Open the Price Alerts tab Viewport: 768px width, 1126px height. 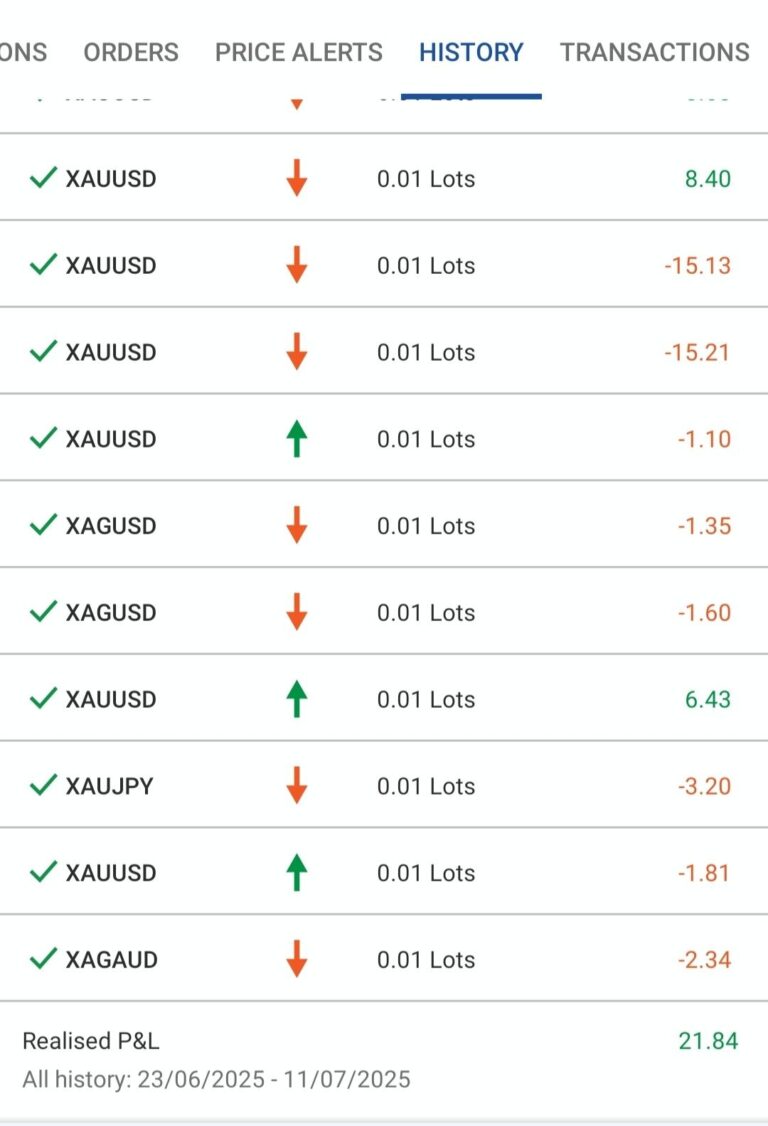(299, 52)
